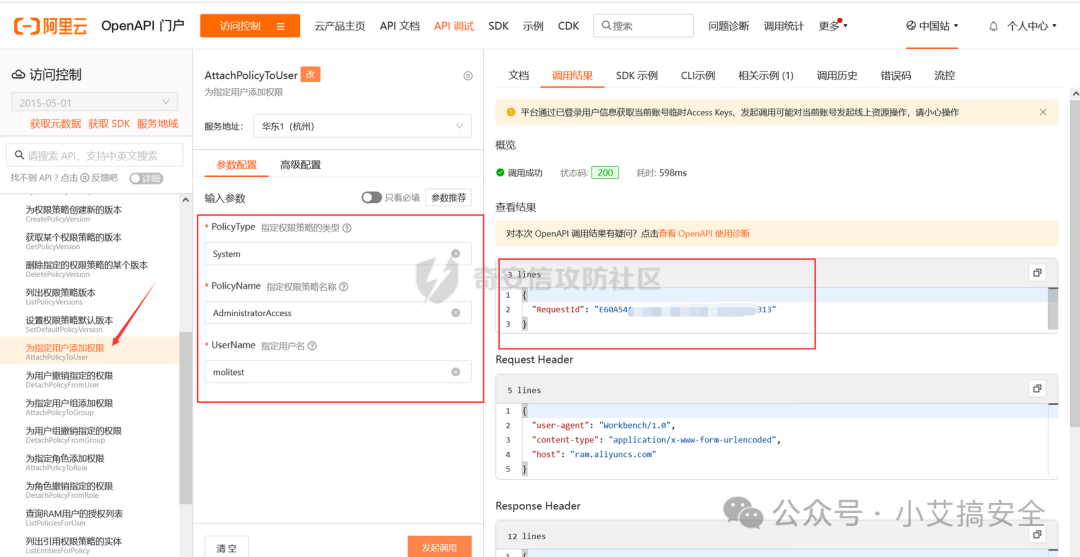The width and height of the screenshot is (1080, 557).
Task: Switch to the CLI示例 tab
Action: coord(698,76)
